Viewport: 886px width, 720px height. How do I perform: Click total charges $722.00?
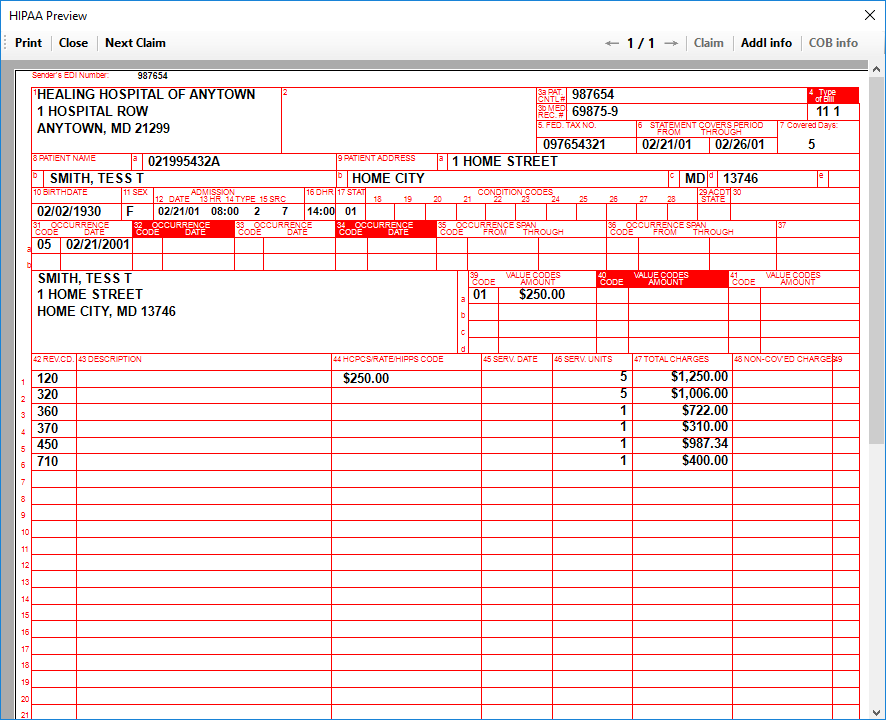pos(705,410)
